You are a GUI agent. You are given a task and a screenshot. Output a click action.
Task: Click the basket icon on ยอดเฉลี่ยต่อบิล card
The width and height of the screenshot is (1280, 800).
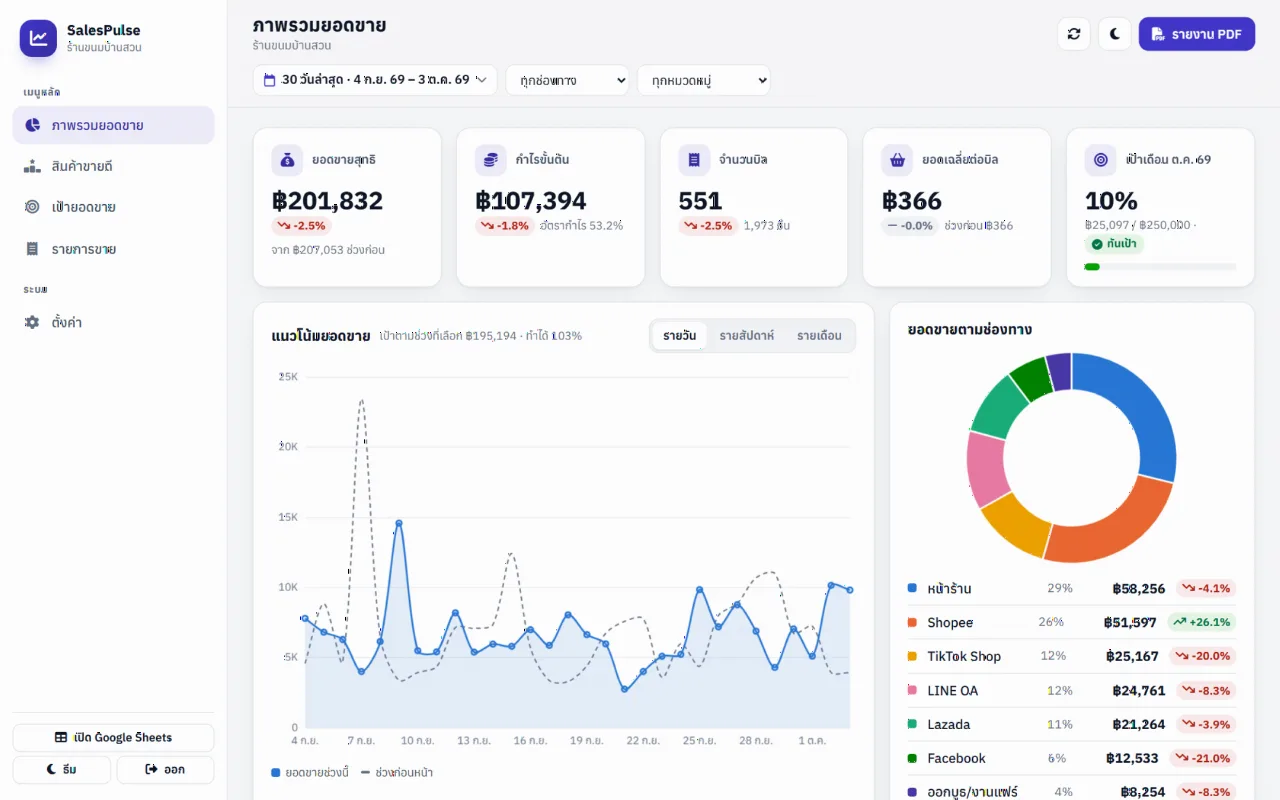(x=897, y=160)
